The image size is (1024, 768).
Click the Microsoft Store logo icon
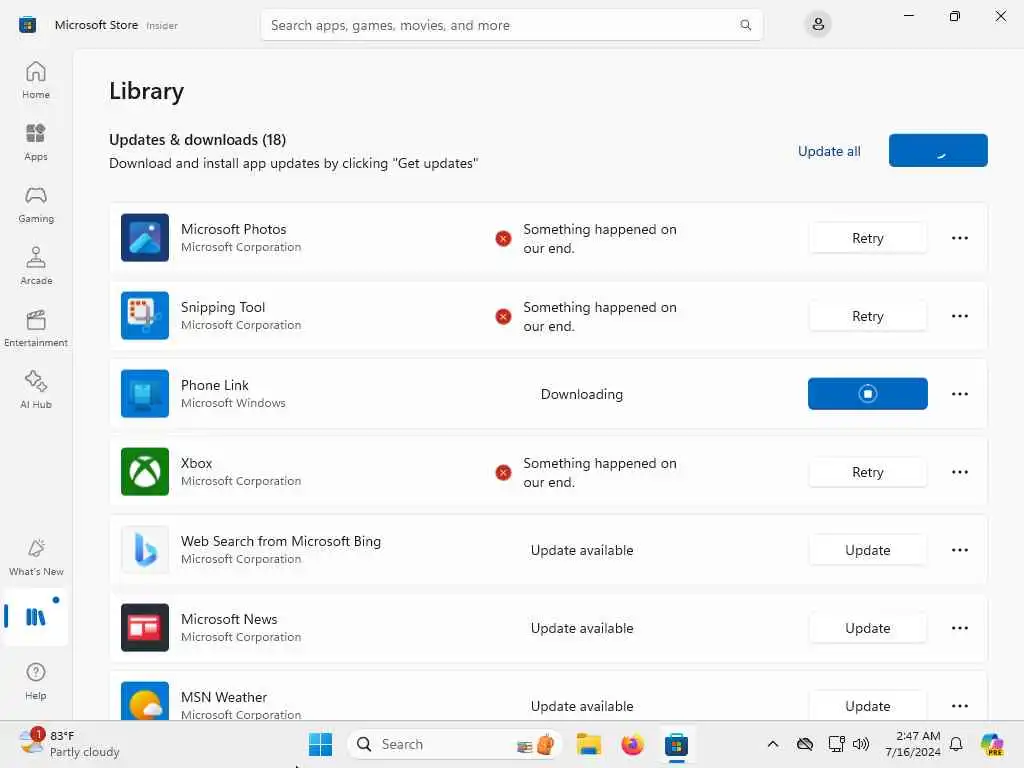pos(27,25)
